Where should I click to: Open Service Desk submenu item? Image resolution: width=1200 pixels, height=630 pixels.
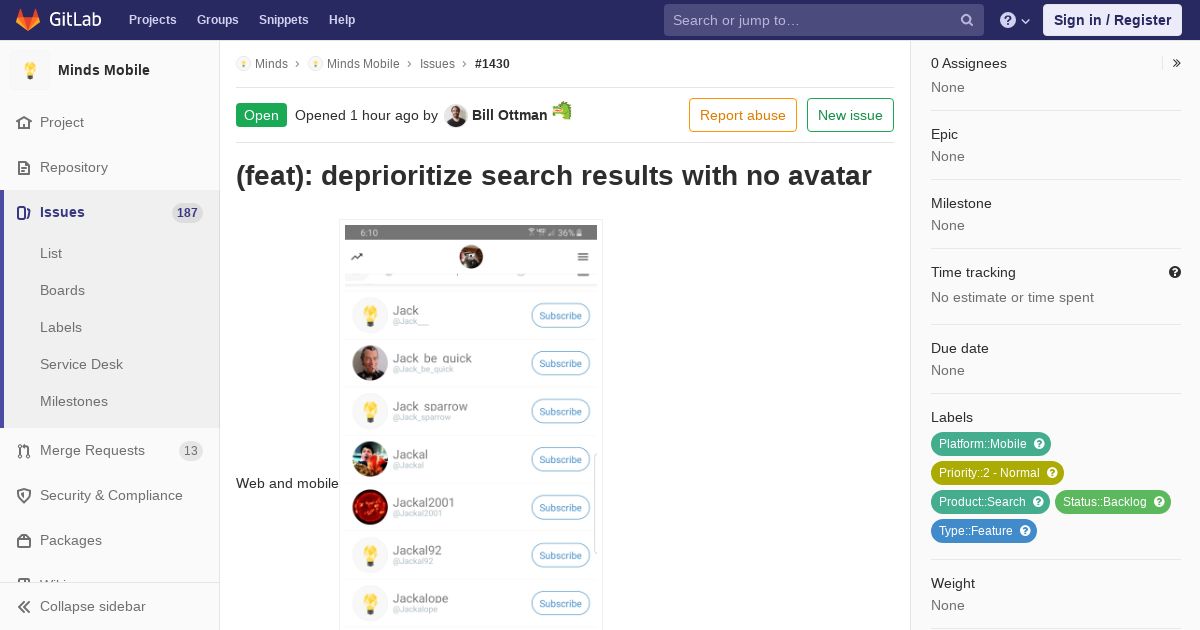(x=81, y=364)
